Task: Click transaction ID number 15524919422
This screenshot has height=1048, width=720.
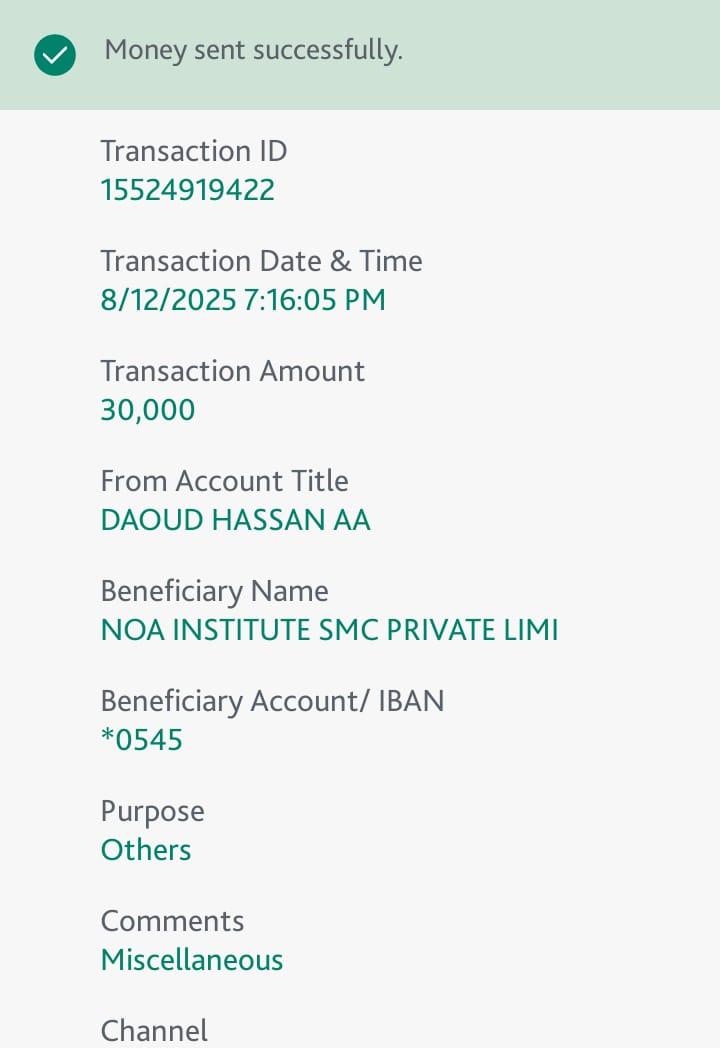Action: 187,190
